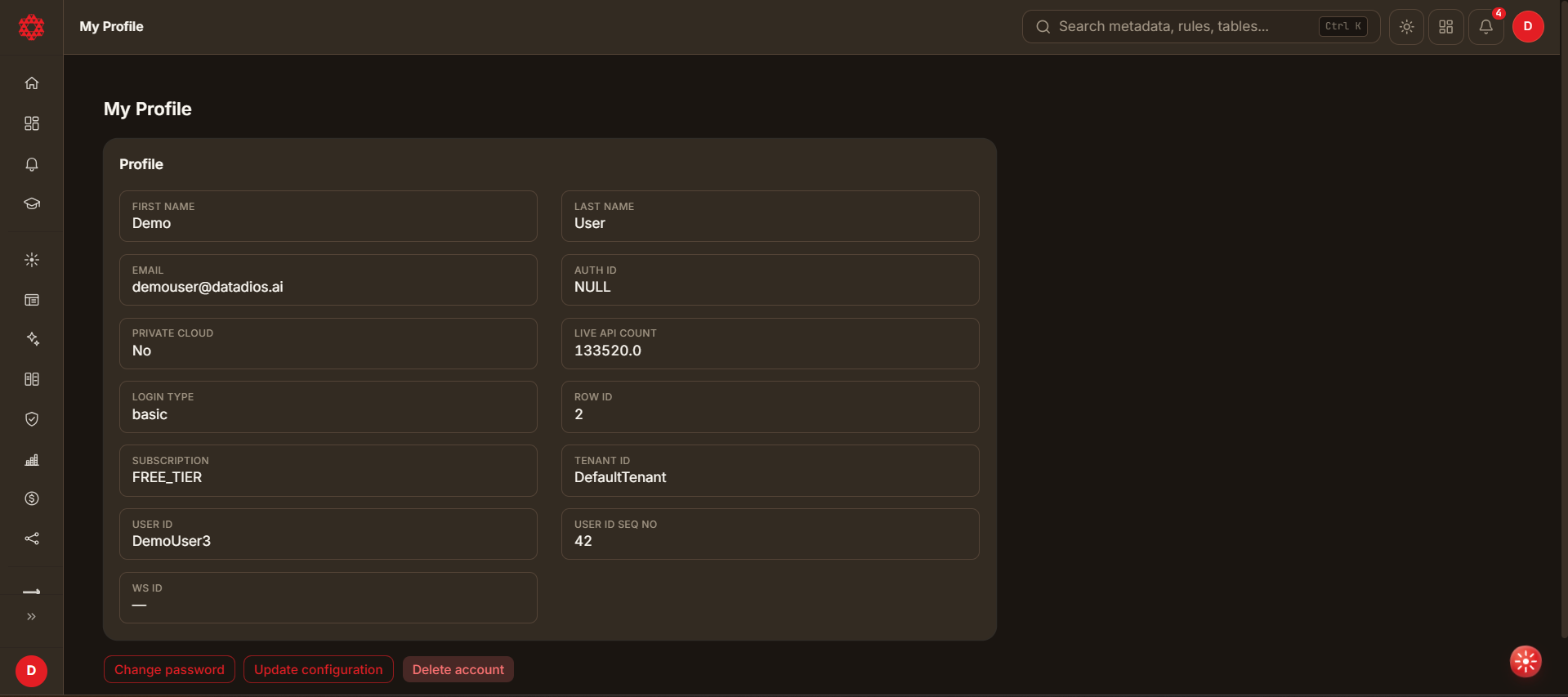Open the top-right user avatar menu
This screenshot has height=697, width=1568.
1528,27
